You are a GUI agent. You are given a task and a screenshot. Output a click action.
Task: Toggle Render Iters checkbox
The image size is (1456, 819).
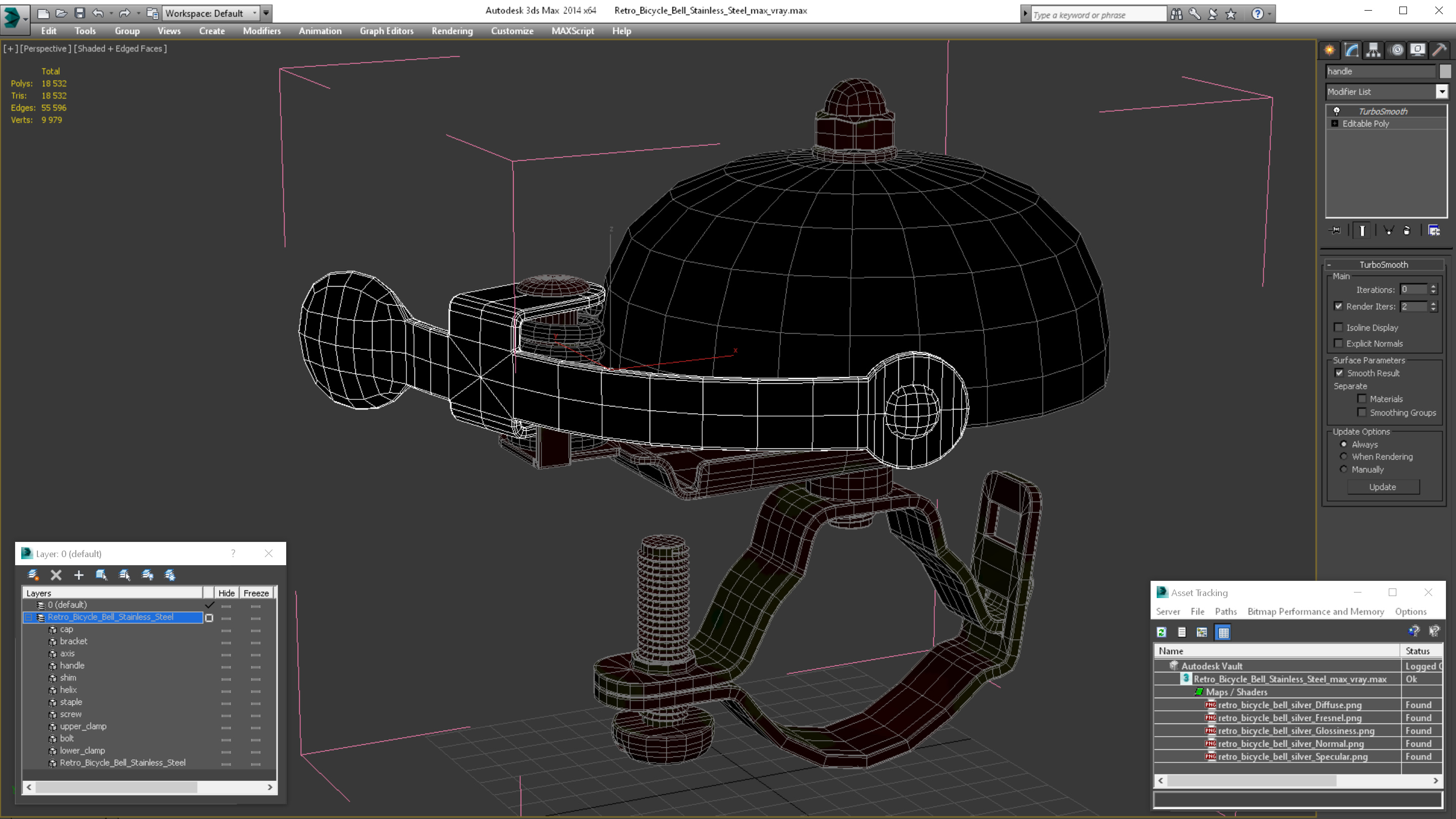click(x=1338, y=306)
